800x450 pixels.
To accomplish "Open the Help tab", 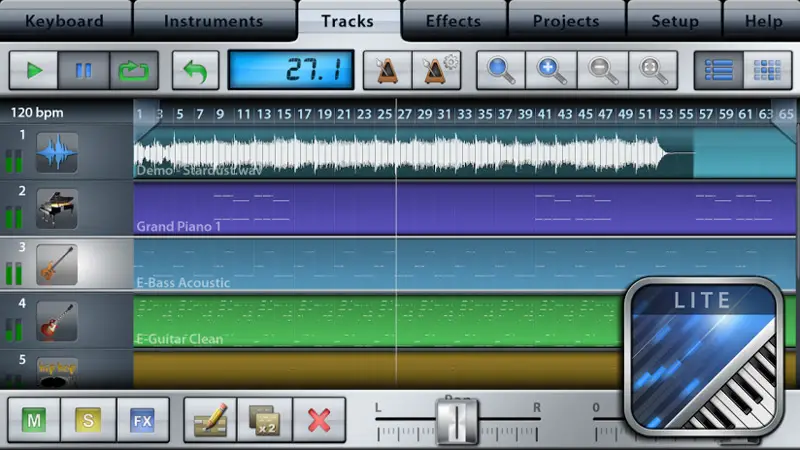I will tap(763, 21).
